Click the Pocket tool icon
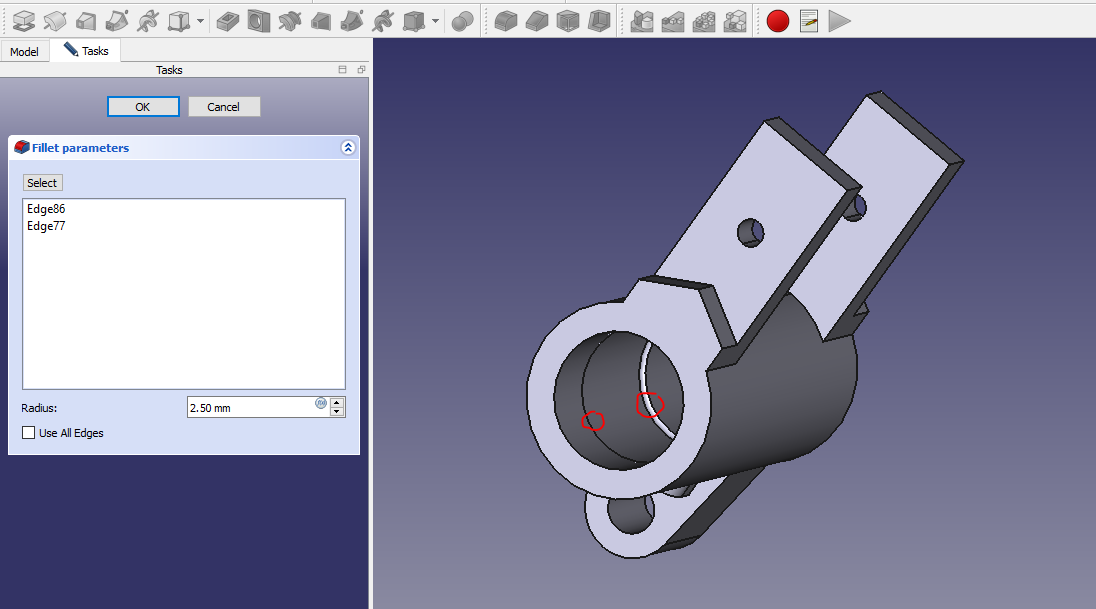Screen dimensions: 1096x609 [228, 20]
